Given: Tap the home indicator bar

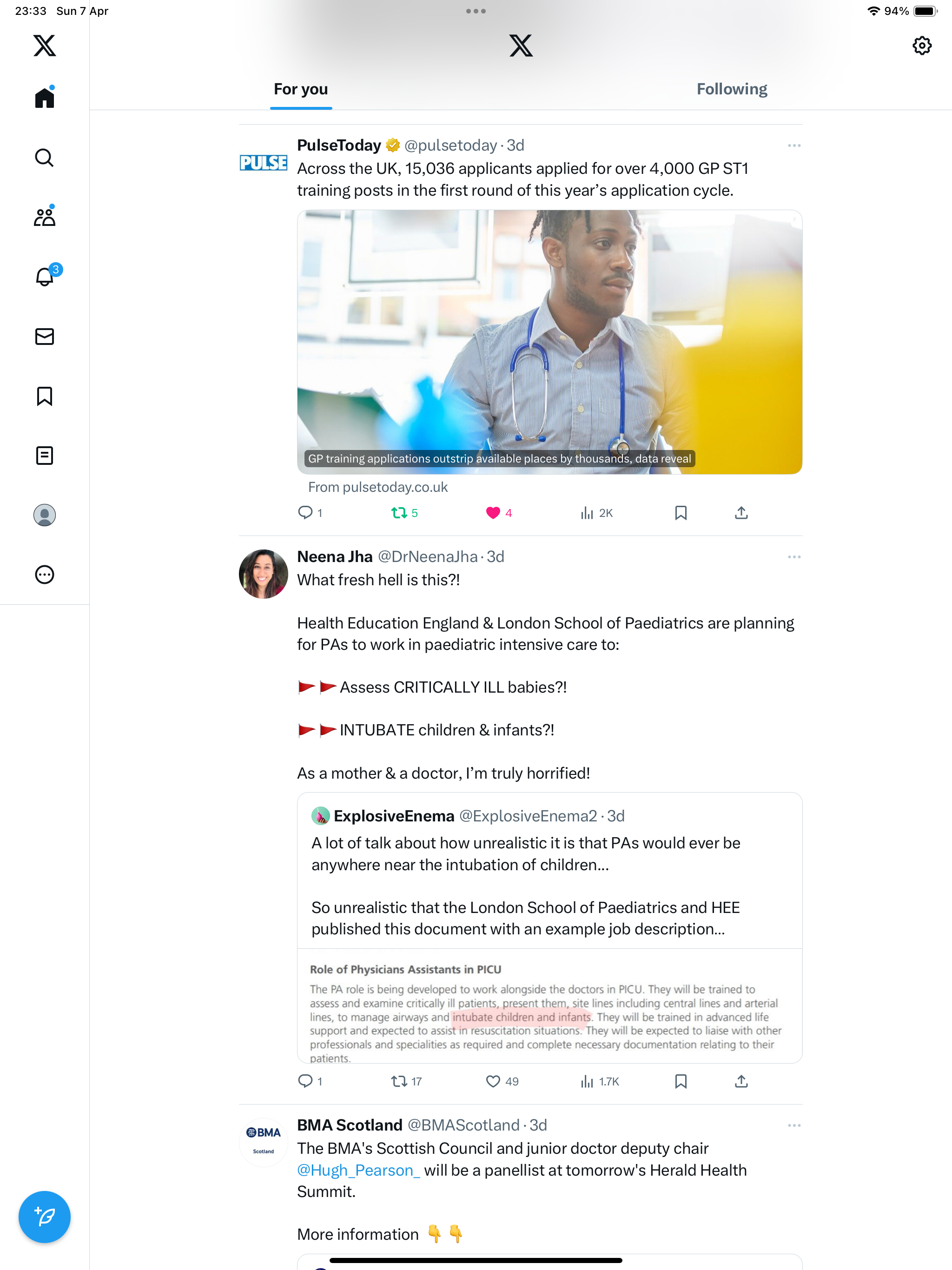Looking at the screenshot, I should pos(476,1260).
